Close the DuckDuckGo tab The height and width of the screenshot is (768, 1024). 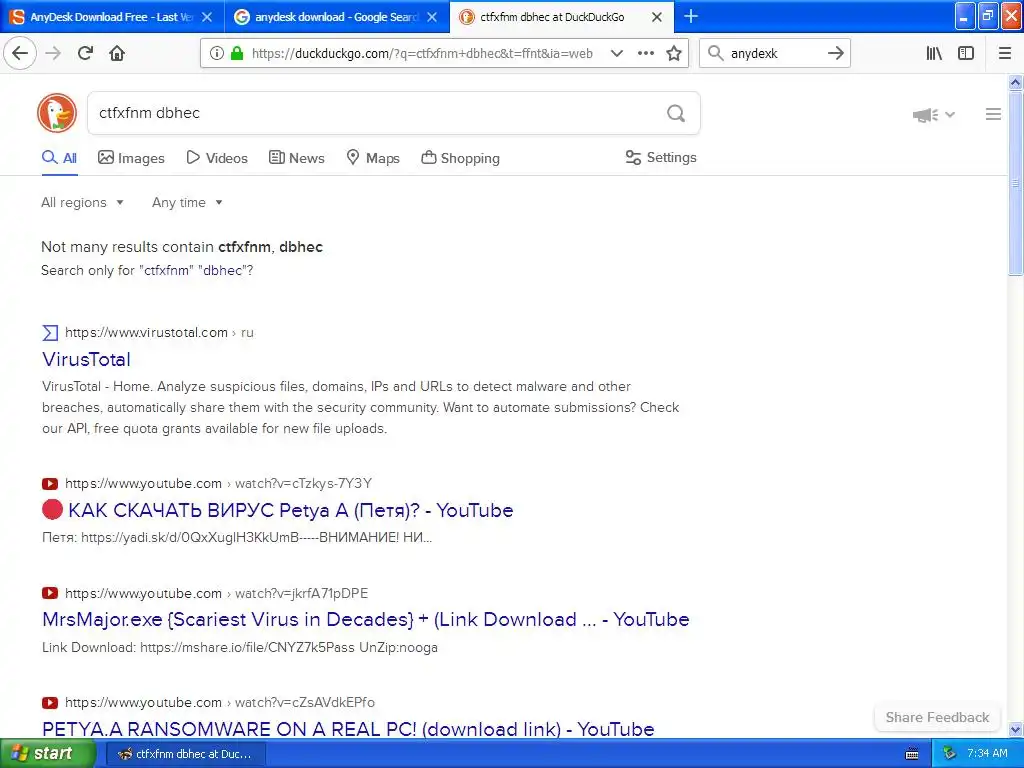[x=657, y=17]
